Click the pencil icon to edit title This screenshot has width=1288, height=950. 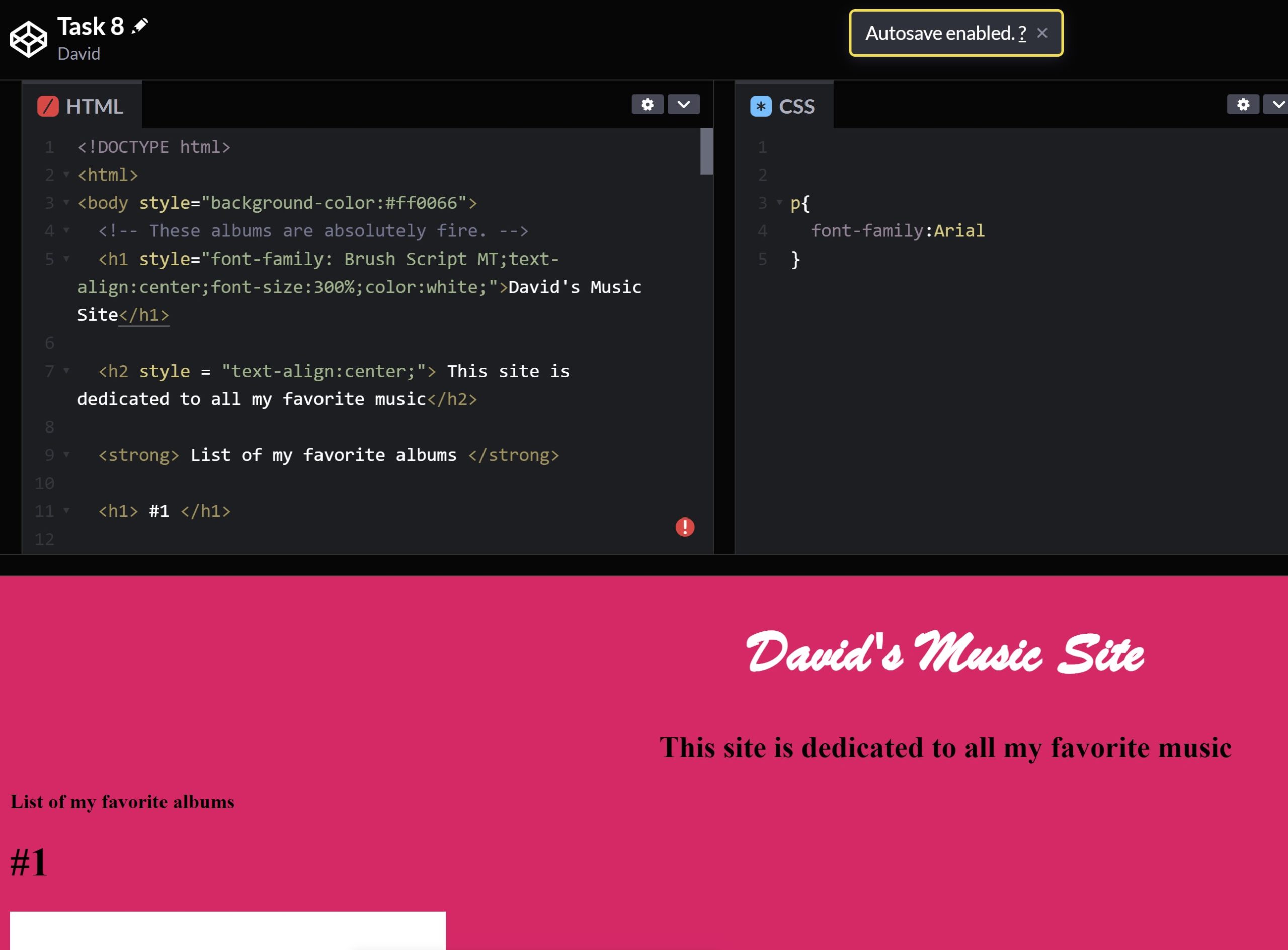coord(140,26)
